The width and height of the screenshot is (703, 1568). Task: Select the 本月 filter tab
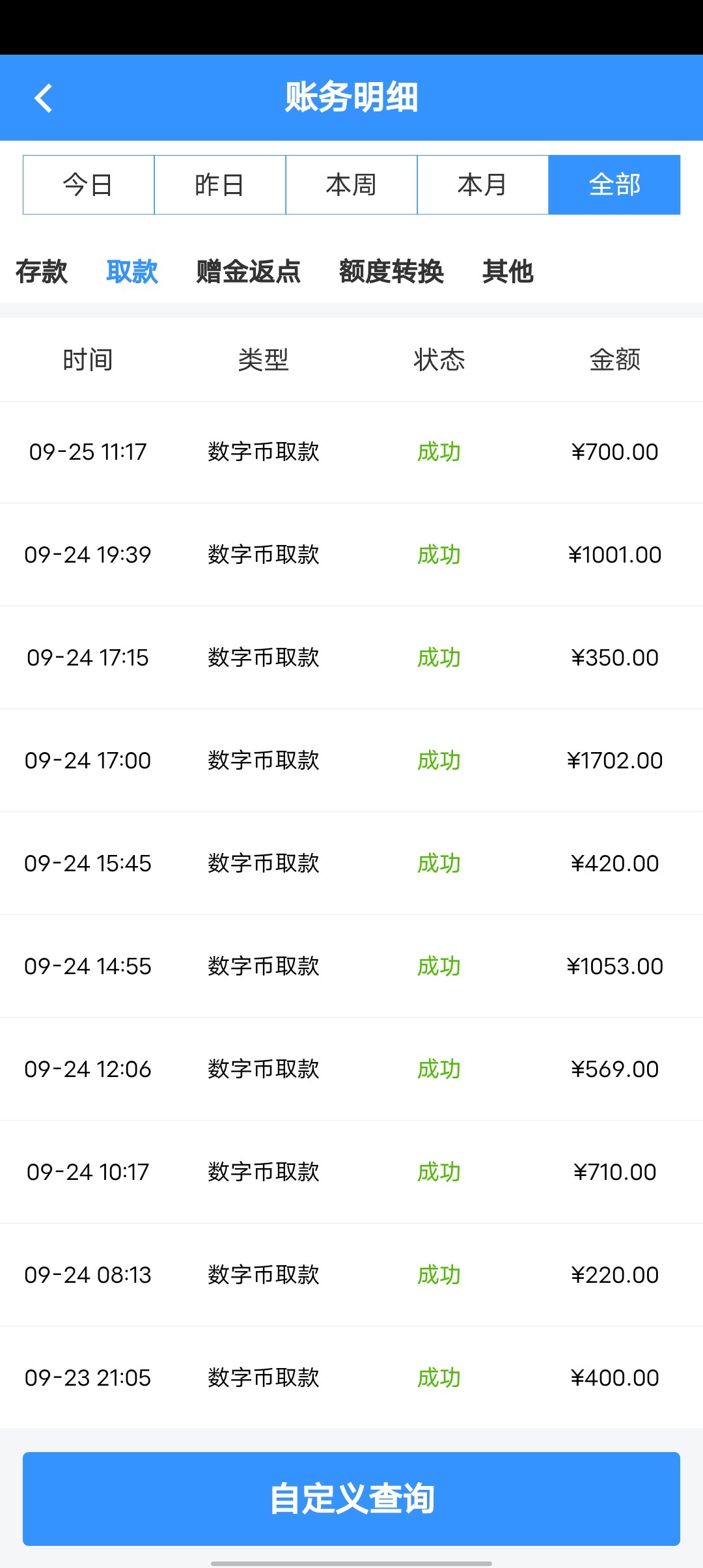tap(482, 185)
